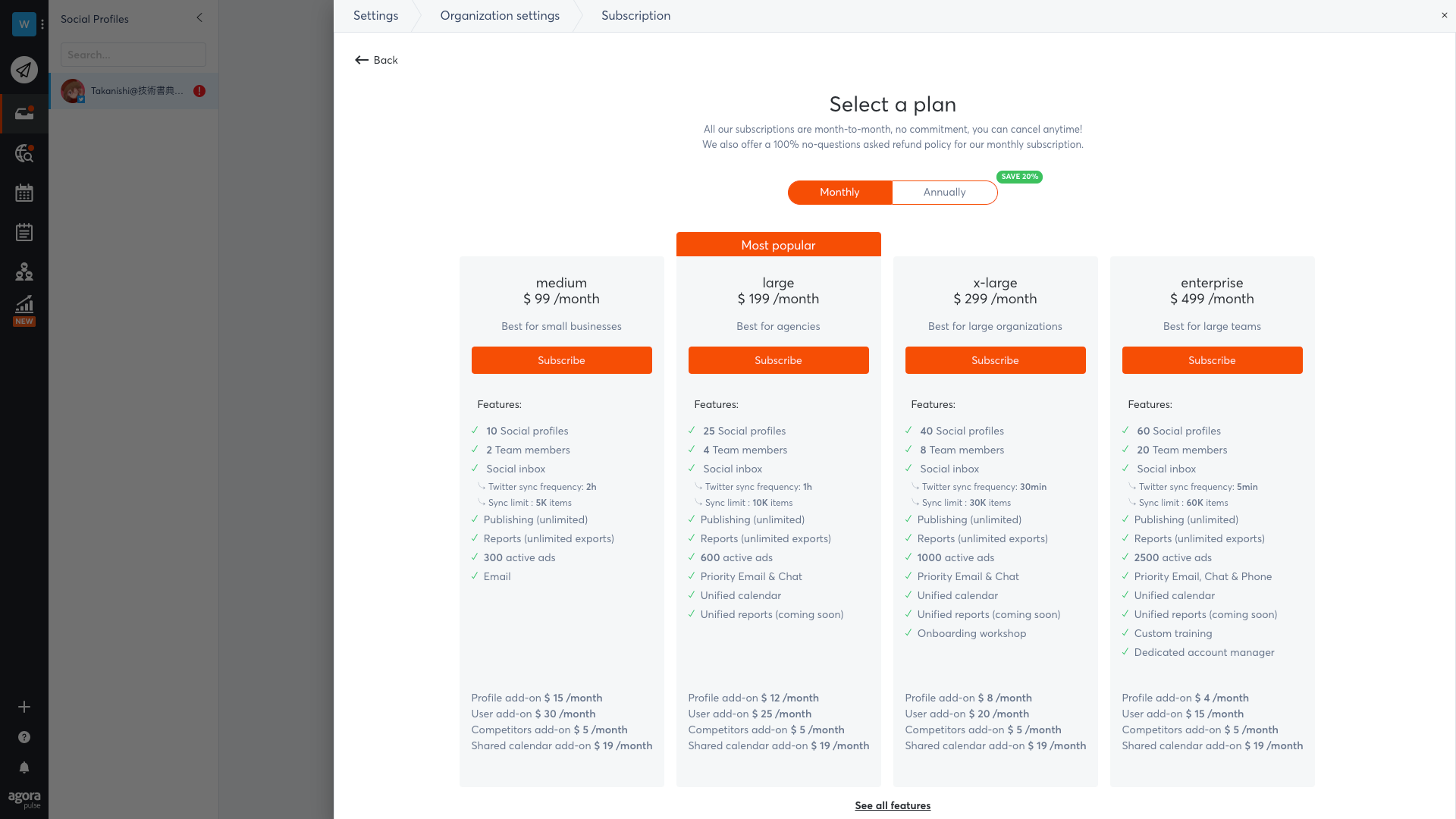
Task: Subscribe to the enterprise plan
Action: coord(1212,360)
